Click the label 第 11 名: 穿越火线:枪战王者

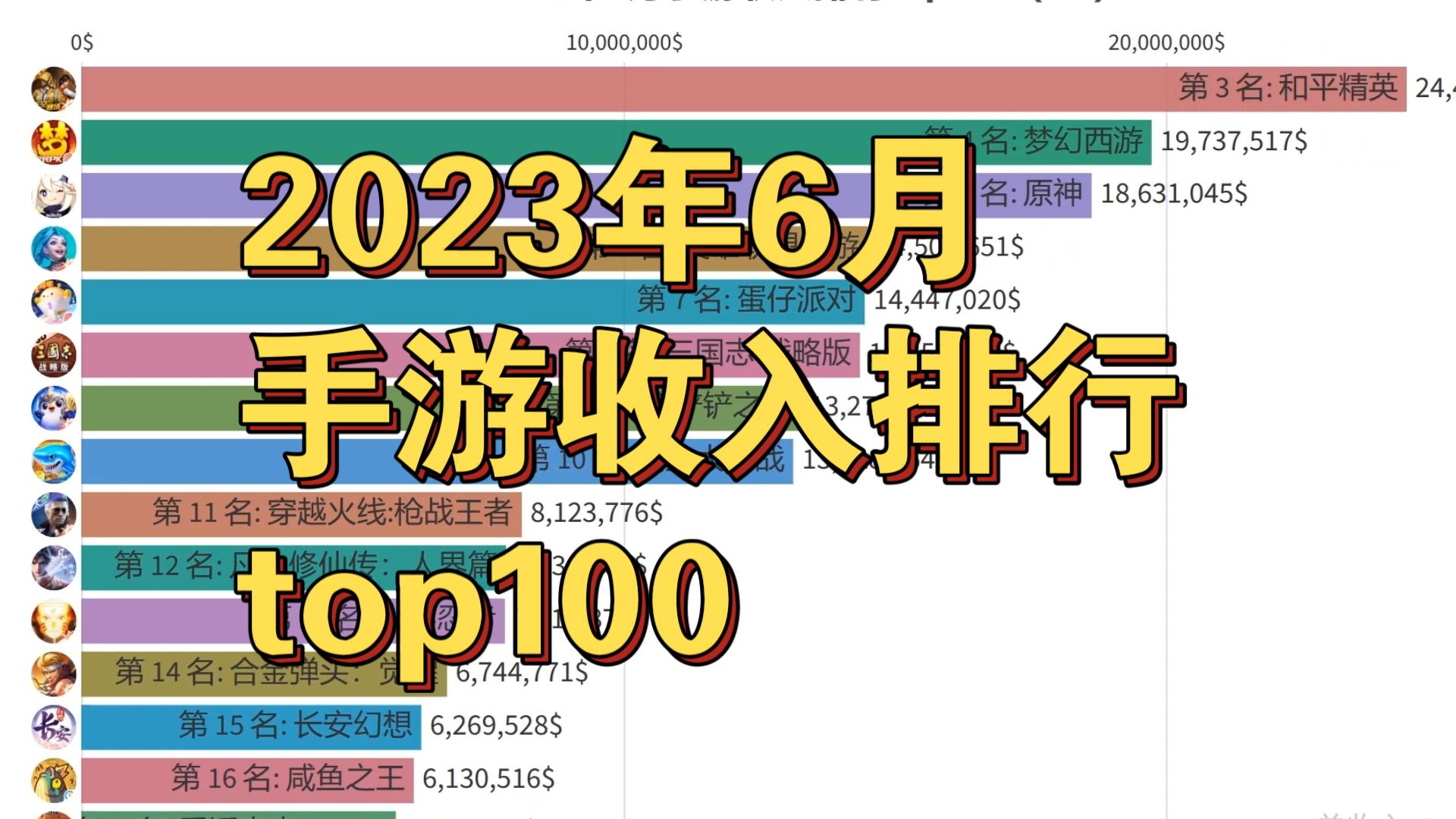pyautogui.click(x=332, y=513)
